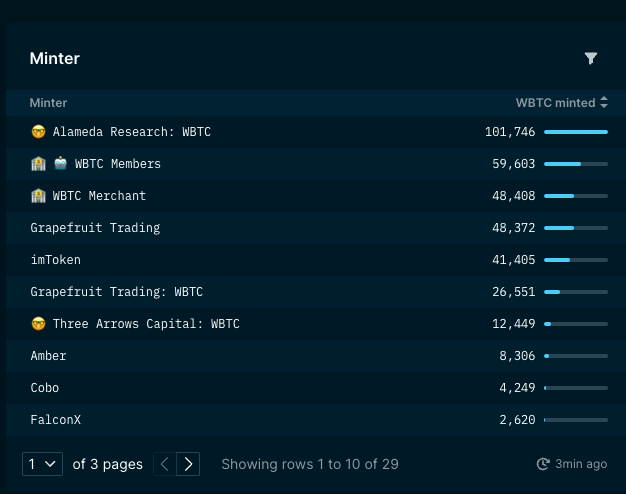Viewport: 626px width, 494px height.
Task: Click the WBTC minted column header
Action: (555, 103)
